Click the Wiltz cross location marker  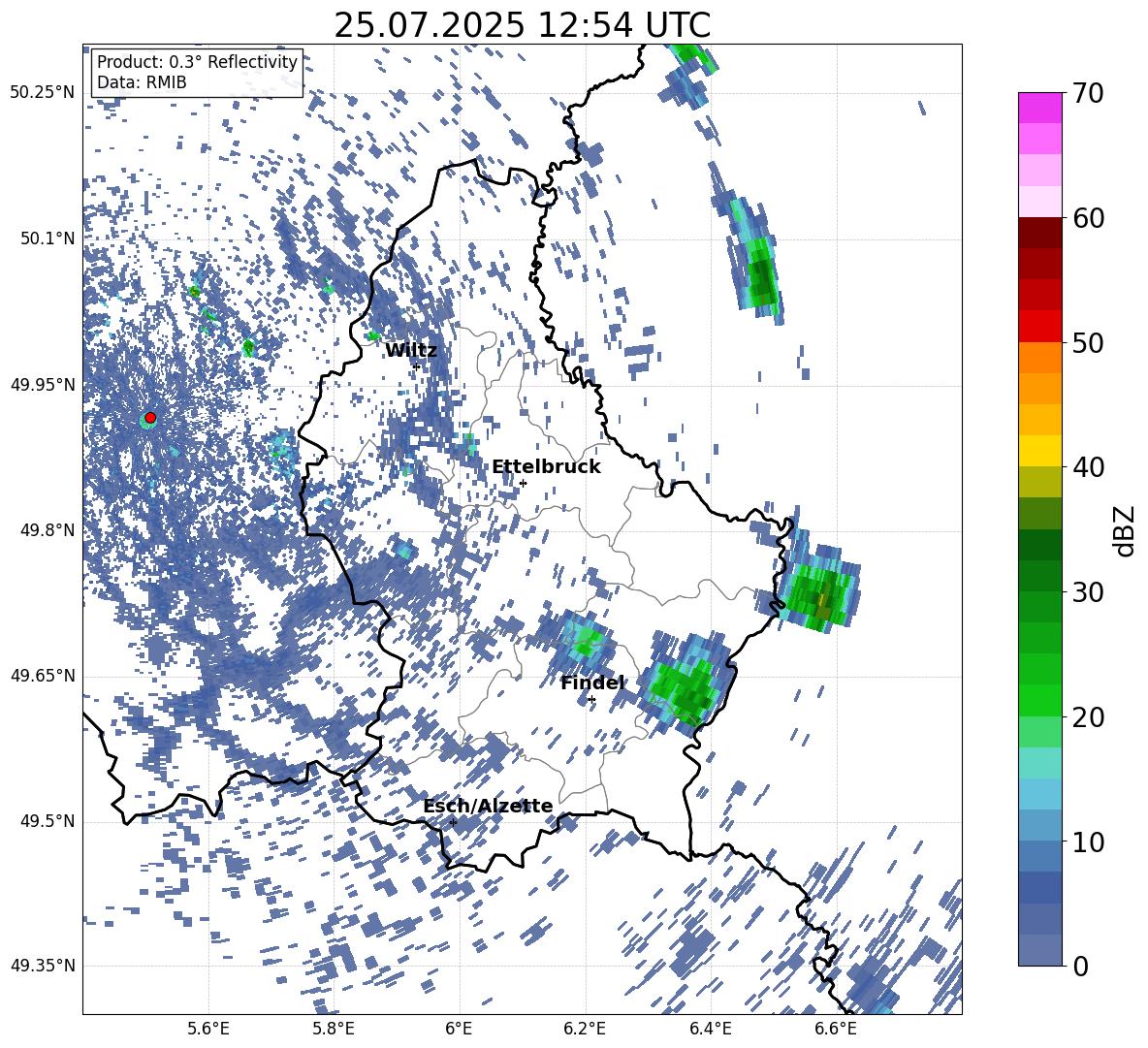coord(417,365)
